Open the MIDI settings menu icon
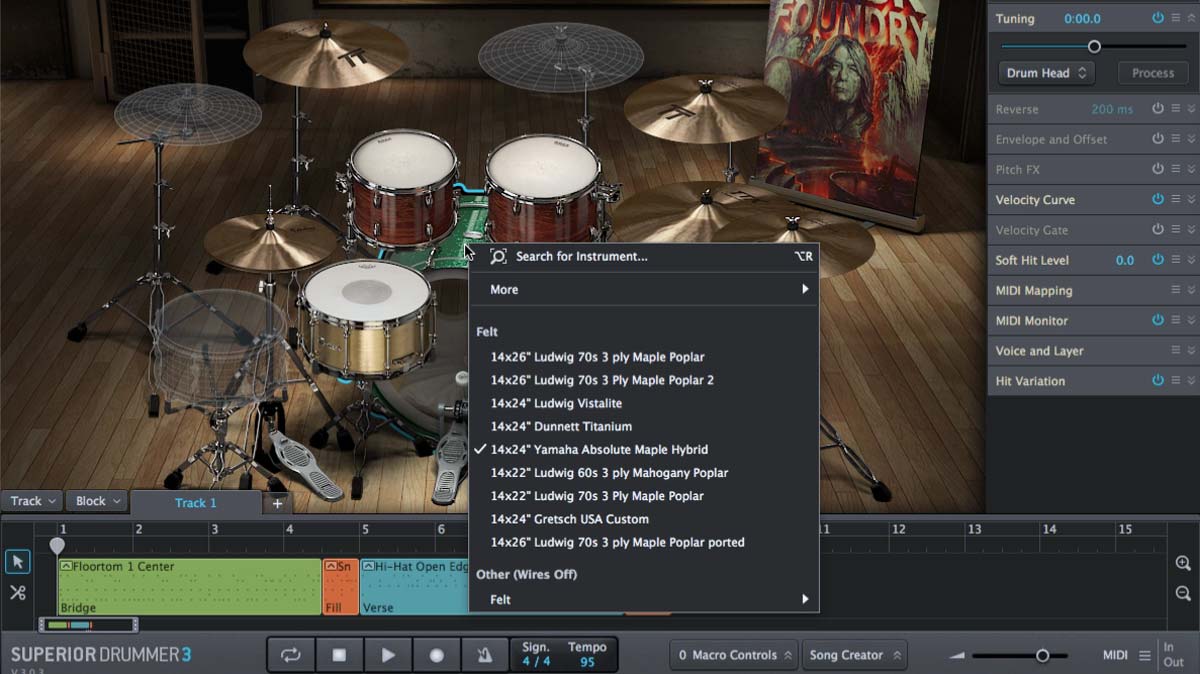The width and height of the screenshot is (1200, 674). click(1145, 656)
